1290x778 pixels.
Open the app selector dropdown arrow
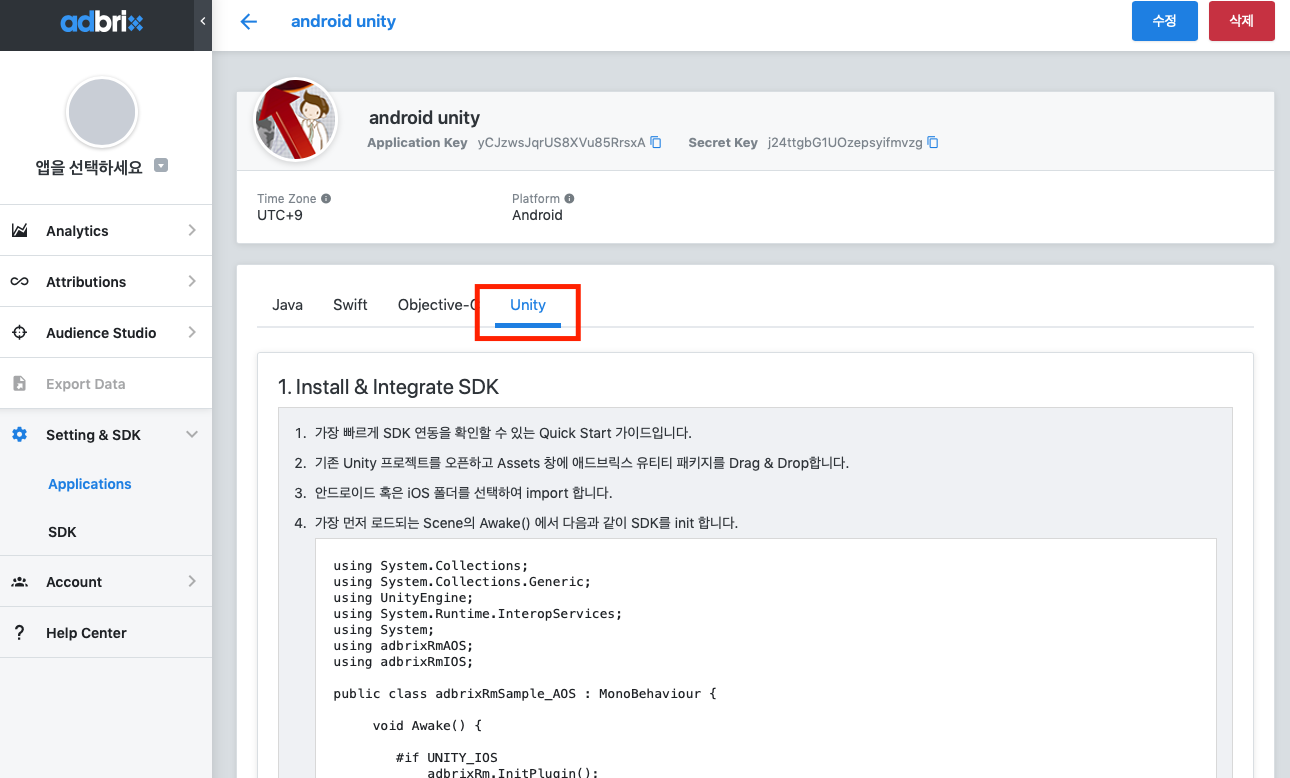(161, 166)
